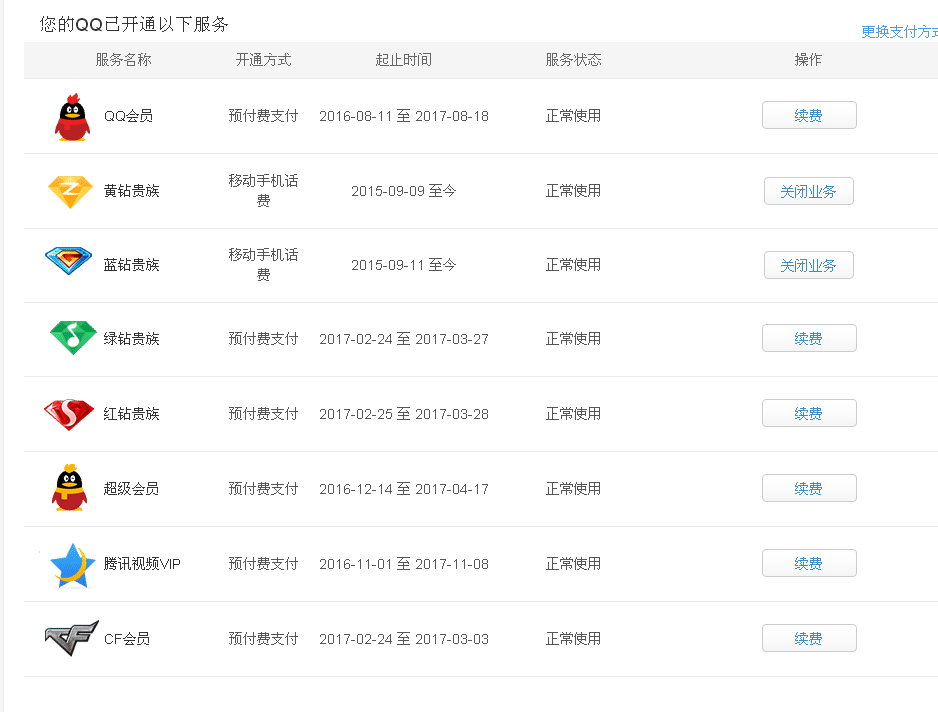Select the 黄钻贵族 service name
Viewport: 938px width, 712px height.
pyautogui.click(x=132, y=191)
